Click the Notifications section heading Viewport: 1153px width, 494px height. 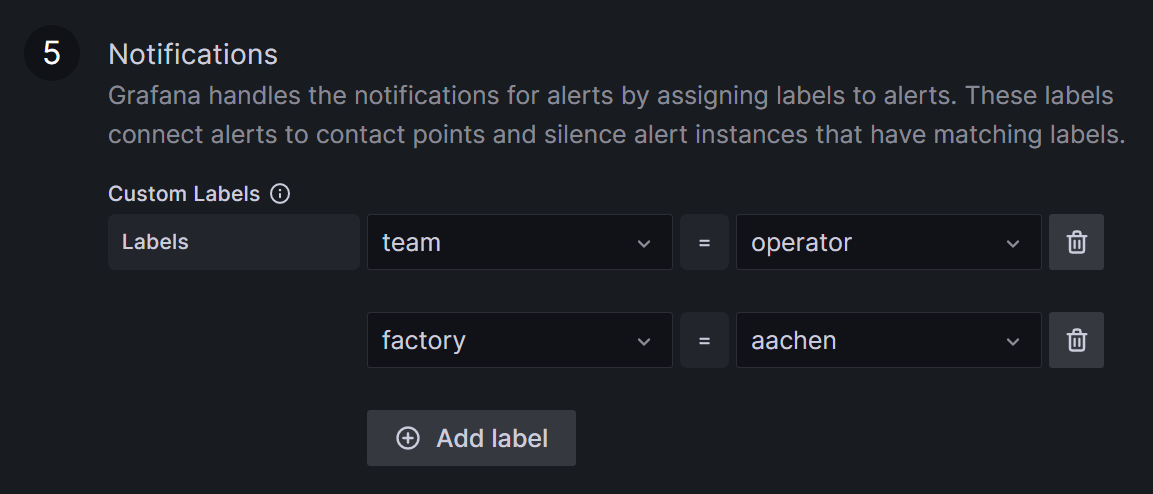pyautogui.click(x=193, y=53)
